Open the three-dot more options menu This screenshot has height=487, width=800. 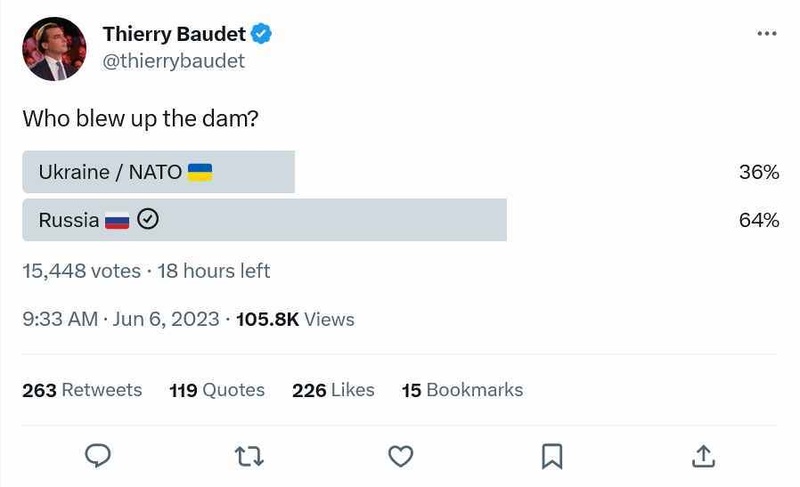click(767, 34)
